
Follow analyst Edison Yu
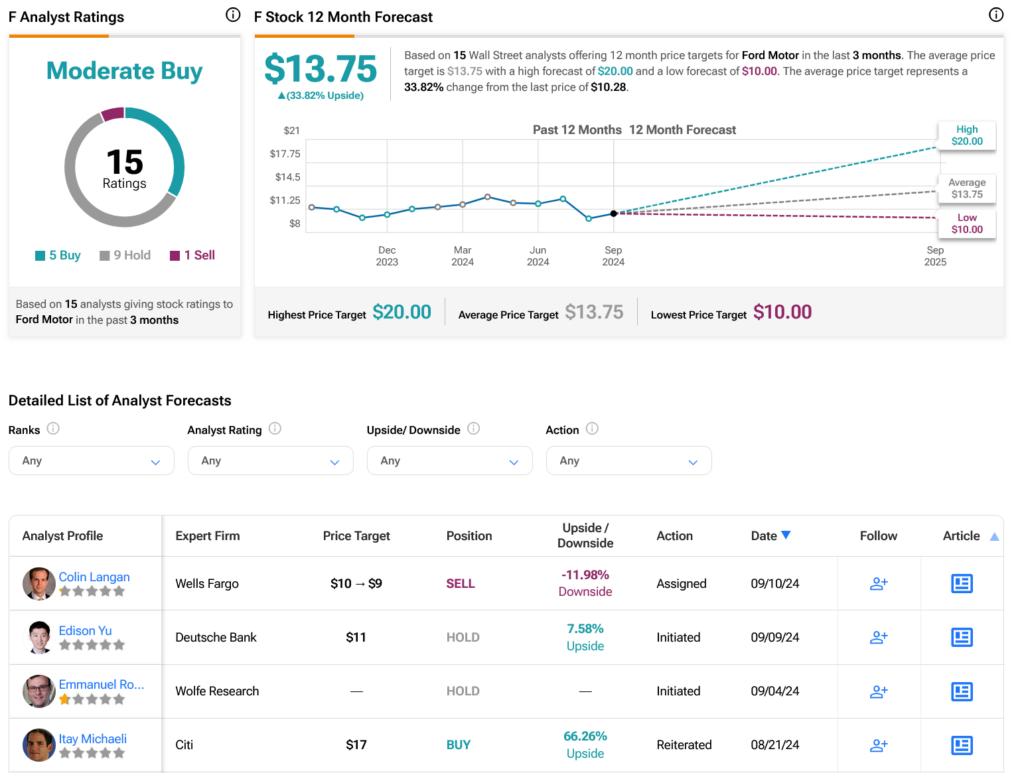[x=878, y=637]
